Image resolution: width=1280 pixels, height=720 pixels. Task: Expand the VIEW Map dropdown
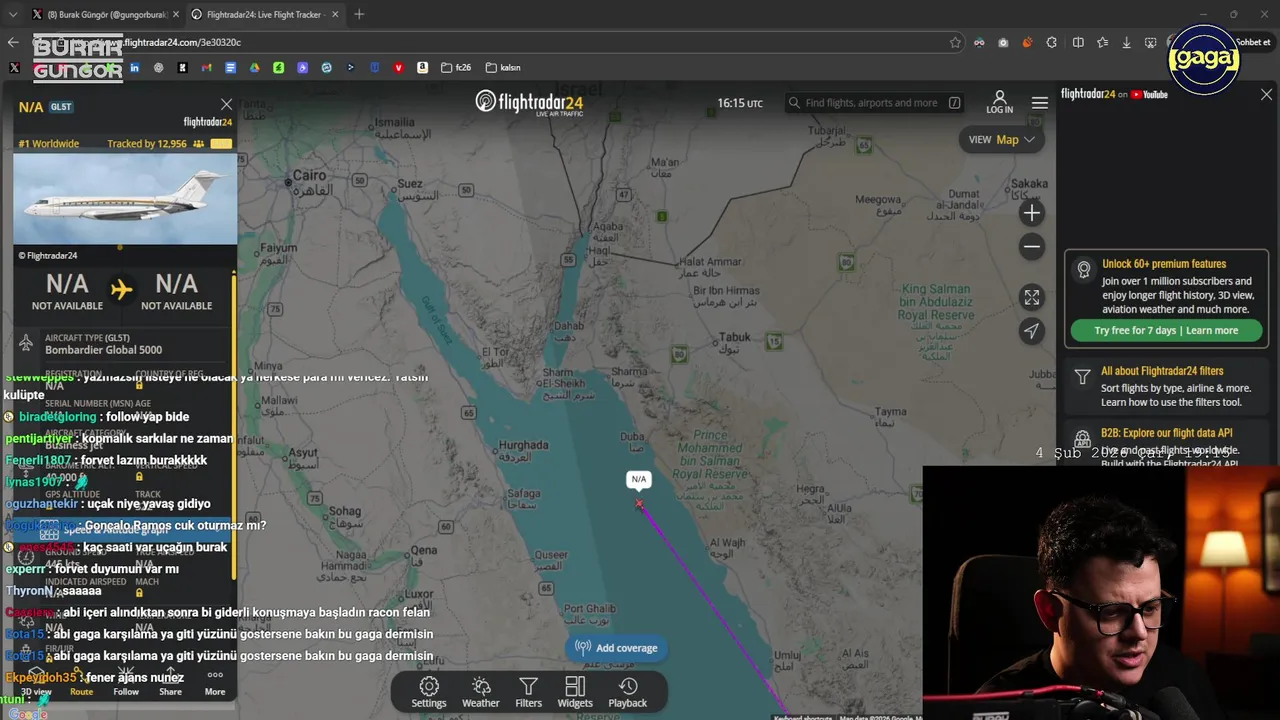1001,140
